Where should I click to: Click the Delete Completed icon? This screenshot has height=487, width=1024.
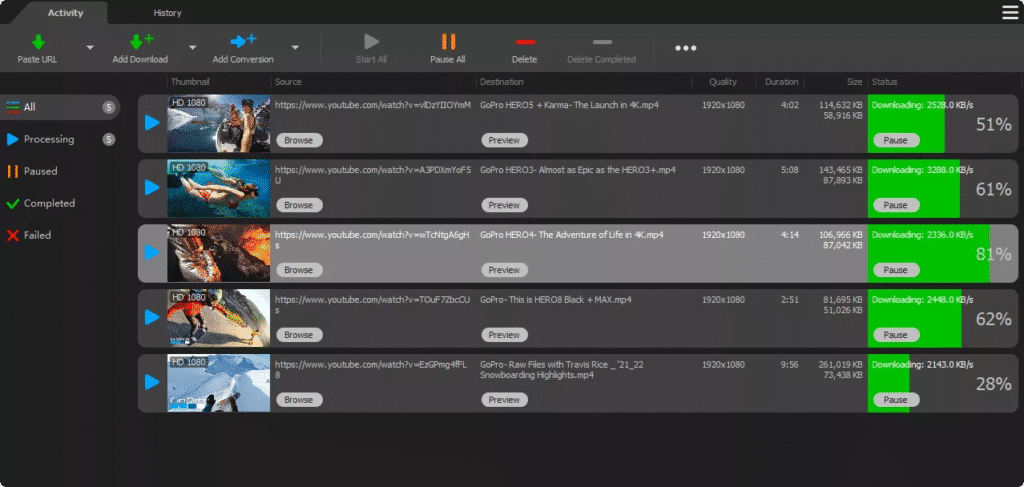[x=601, y=42]
